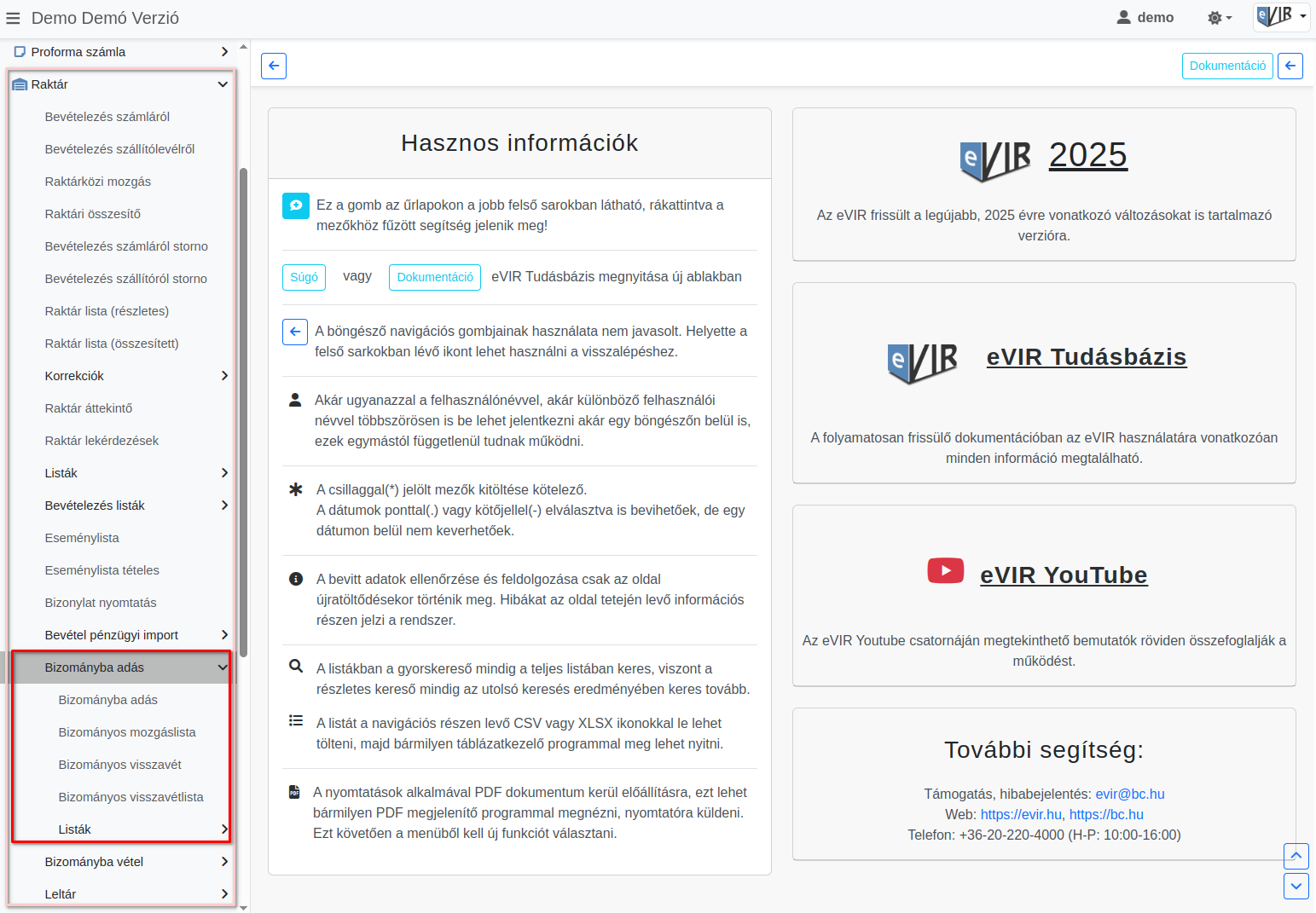Click the Demo Demó Verzió title

coord(105,18)
